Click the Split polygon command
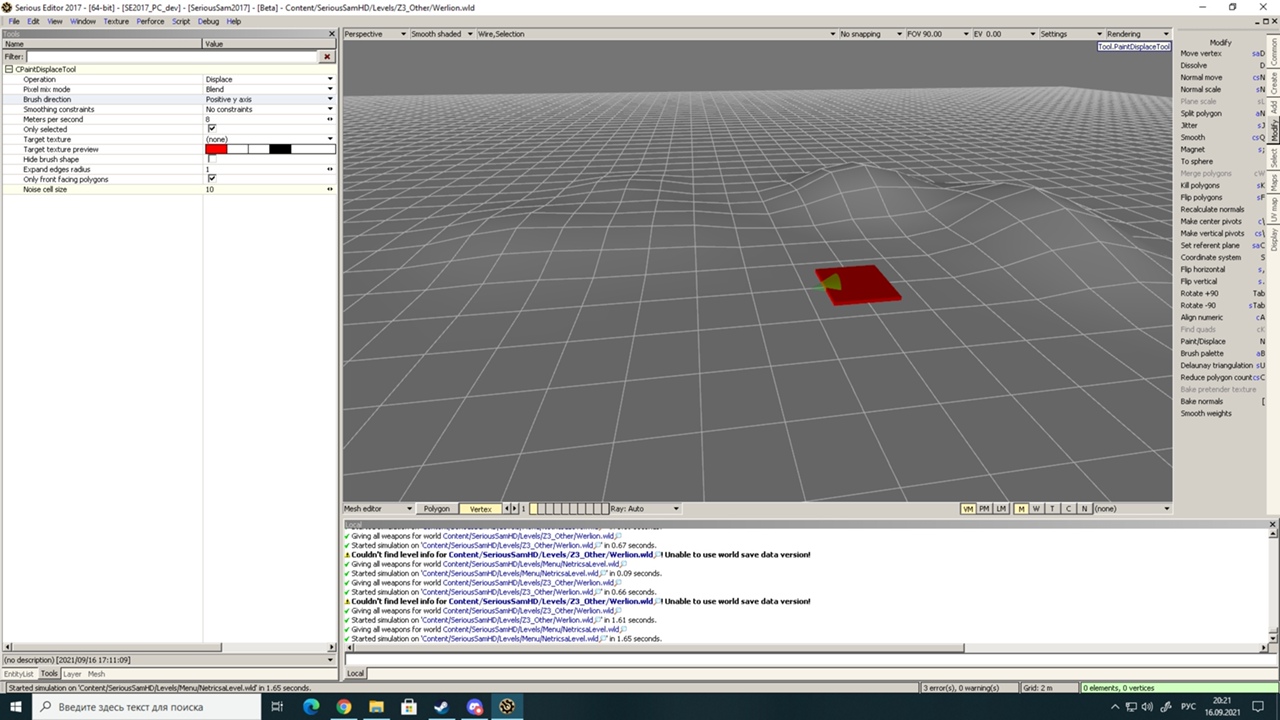The image size is (1280, 720). pos(1222,113)
